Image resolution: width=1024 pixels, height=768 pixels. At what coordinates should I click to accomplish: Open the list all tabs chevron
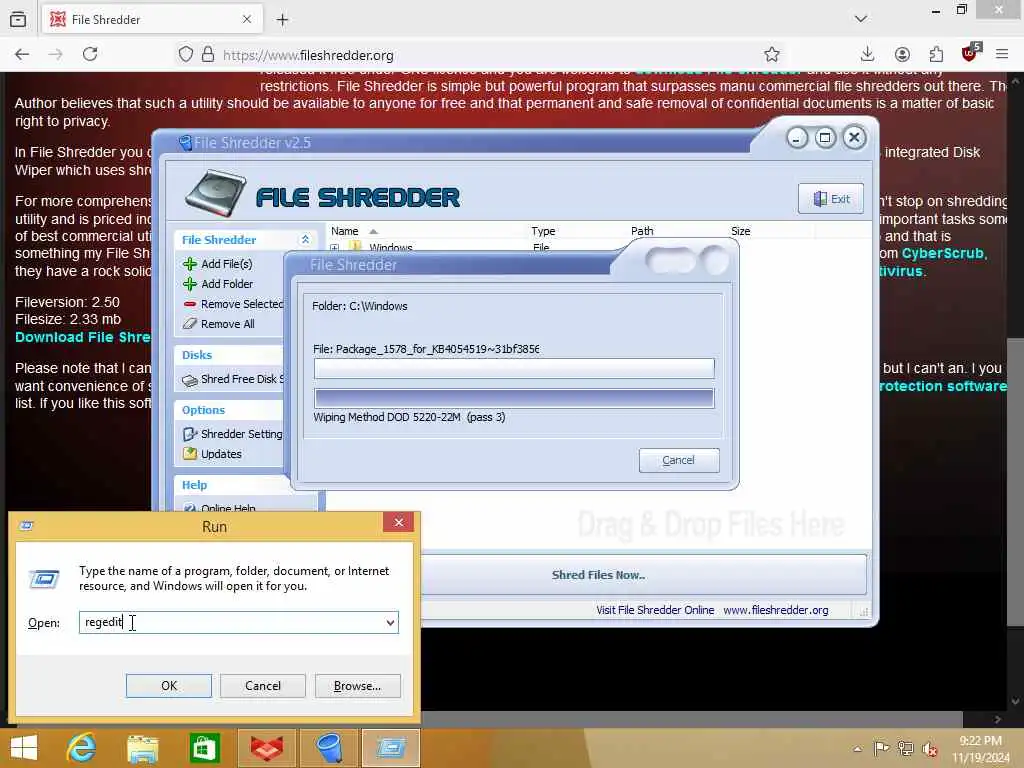tap(861, 19)
